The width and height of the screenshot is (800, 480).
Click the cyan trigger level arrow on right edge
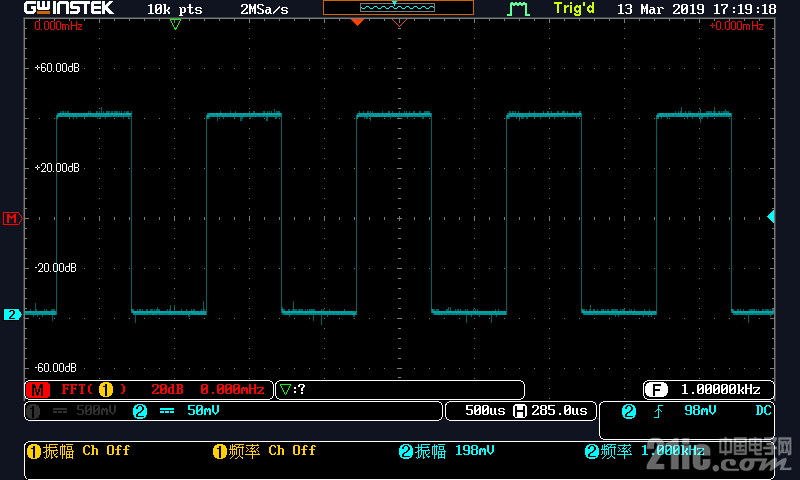click(x=771, y=217)
